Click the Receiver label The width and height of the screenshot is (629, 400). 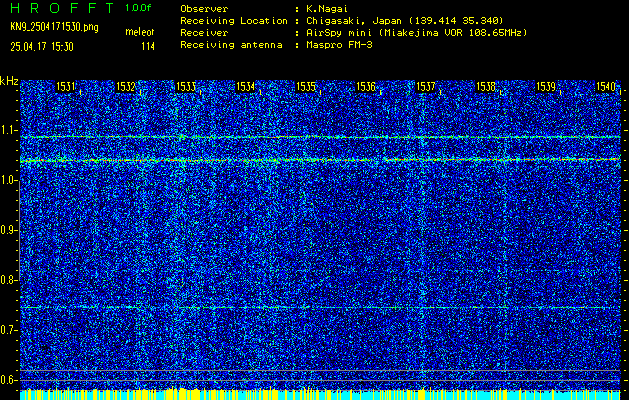click(x=204, y=33)
